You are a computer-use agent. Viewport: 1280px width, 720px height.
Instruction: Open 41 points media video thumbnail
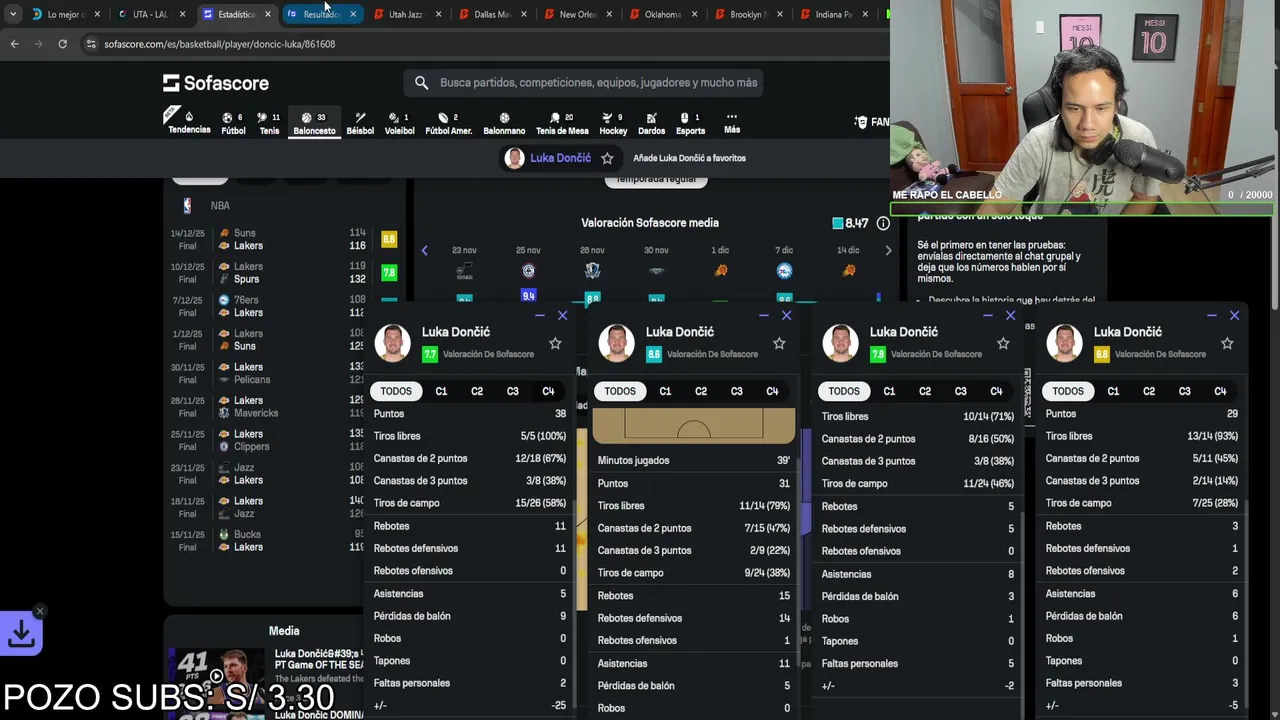216,675
